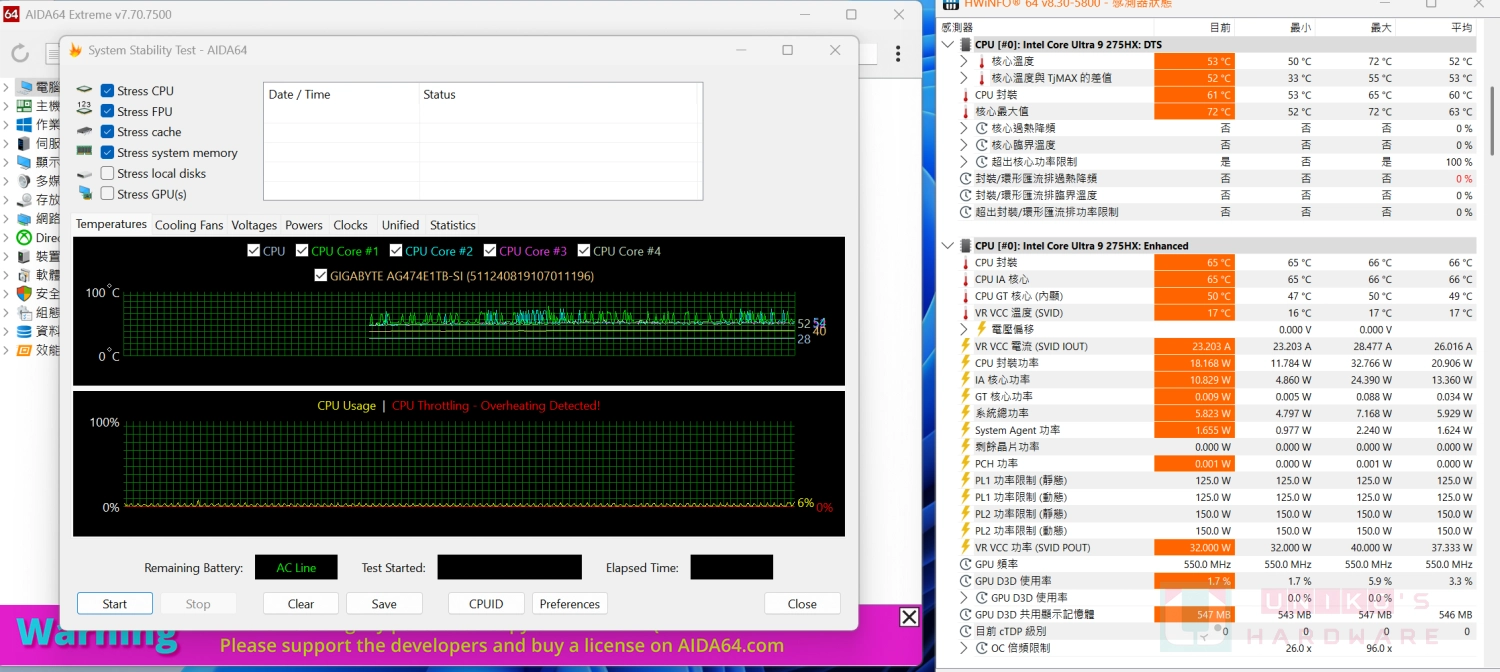
Task: Toggle the CPU temperature graph checkbox
Action: point(254,251)
